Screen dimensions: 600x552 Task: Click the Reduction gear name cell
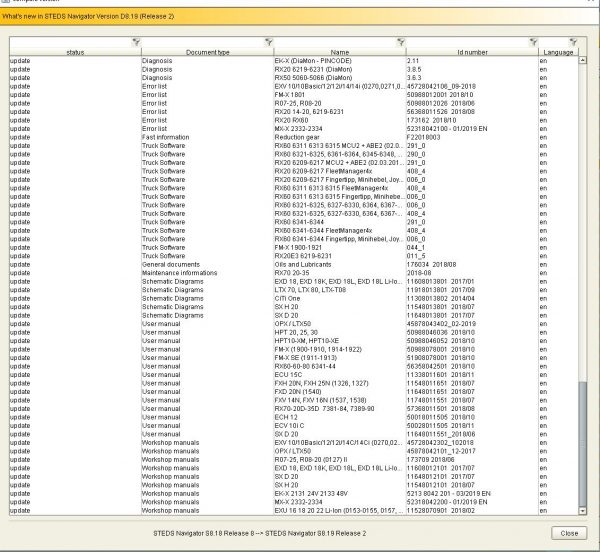point(297,137)
